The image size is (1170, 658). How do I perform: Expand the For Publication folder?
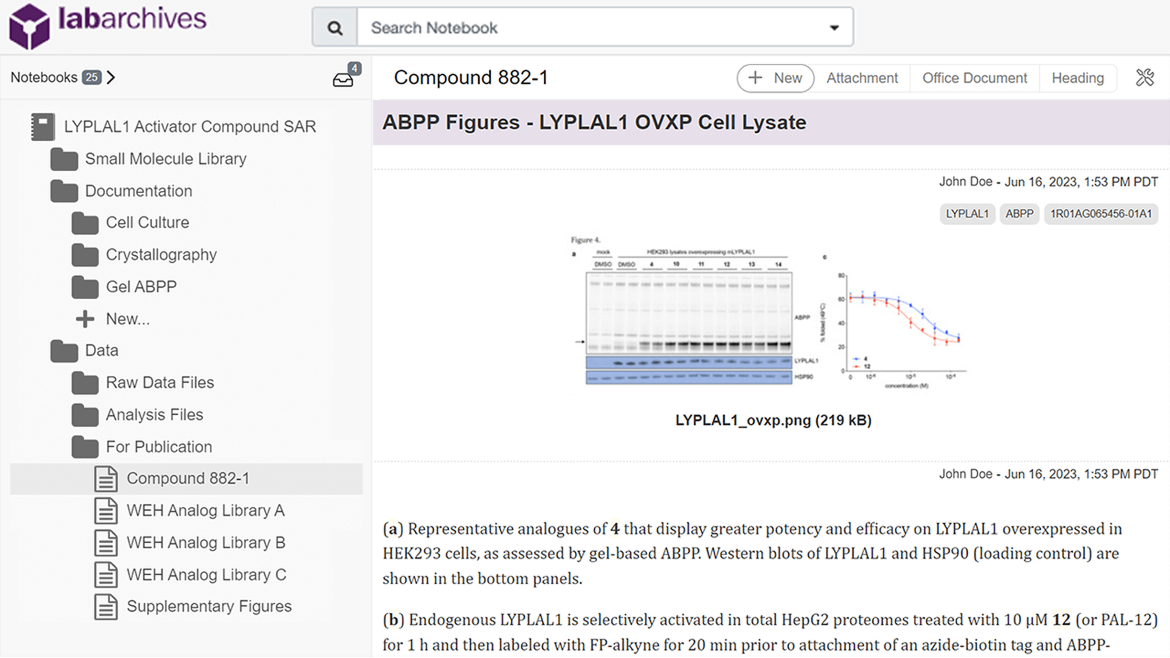85,446
